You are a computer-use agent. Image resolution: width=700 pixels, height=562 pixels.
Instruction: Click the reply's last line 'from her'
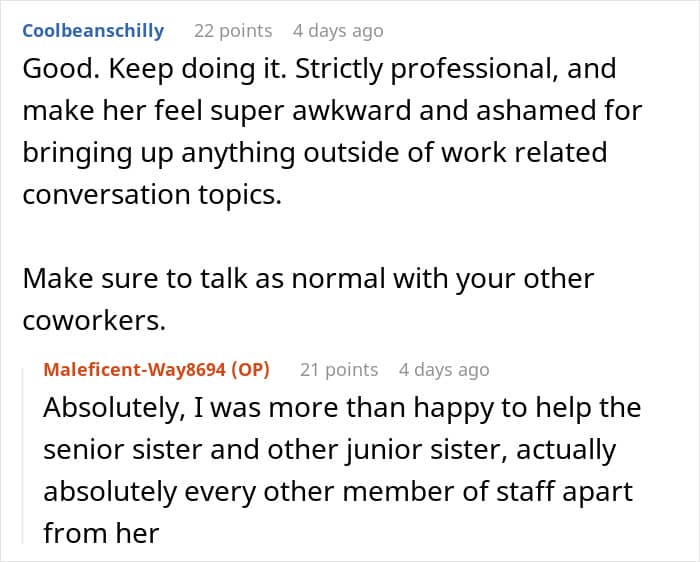click(x=101, y=533)
